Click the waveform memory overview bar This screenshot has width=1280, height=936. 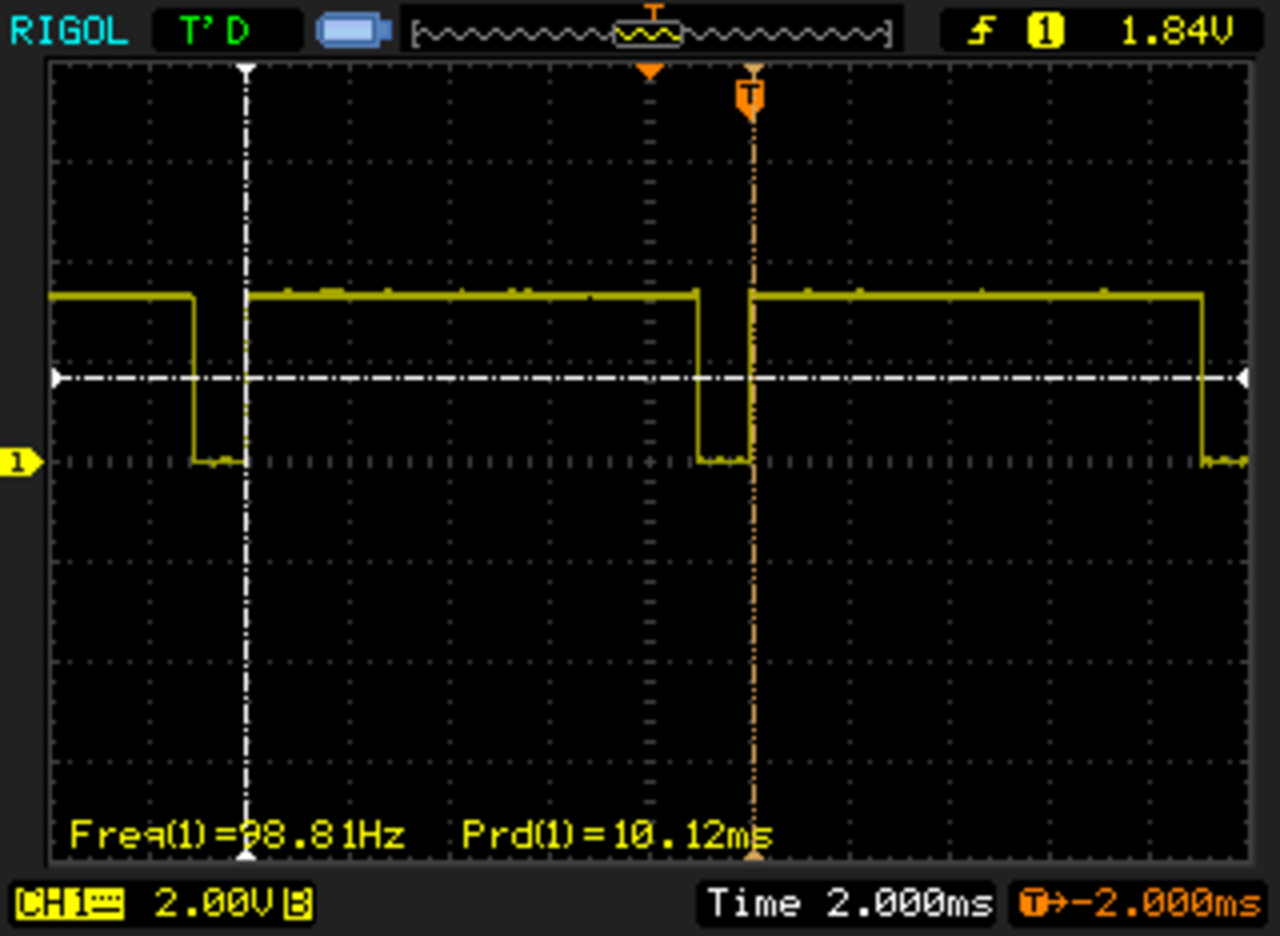click(x=652, y=34)
